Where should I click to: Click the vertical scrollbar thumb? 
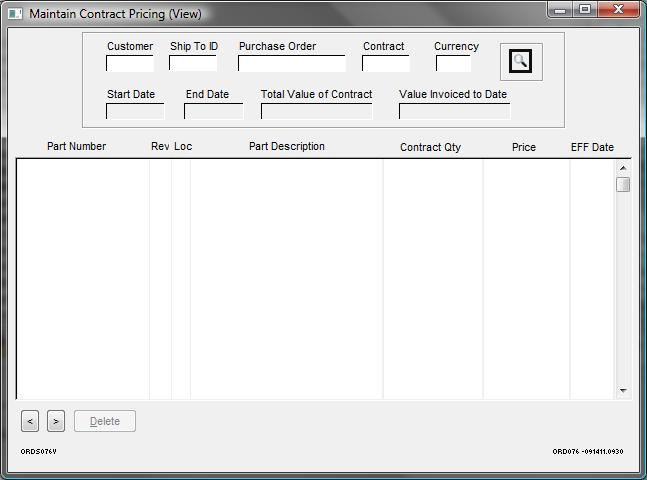623,184
